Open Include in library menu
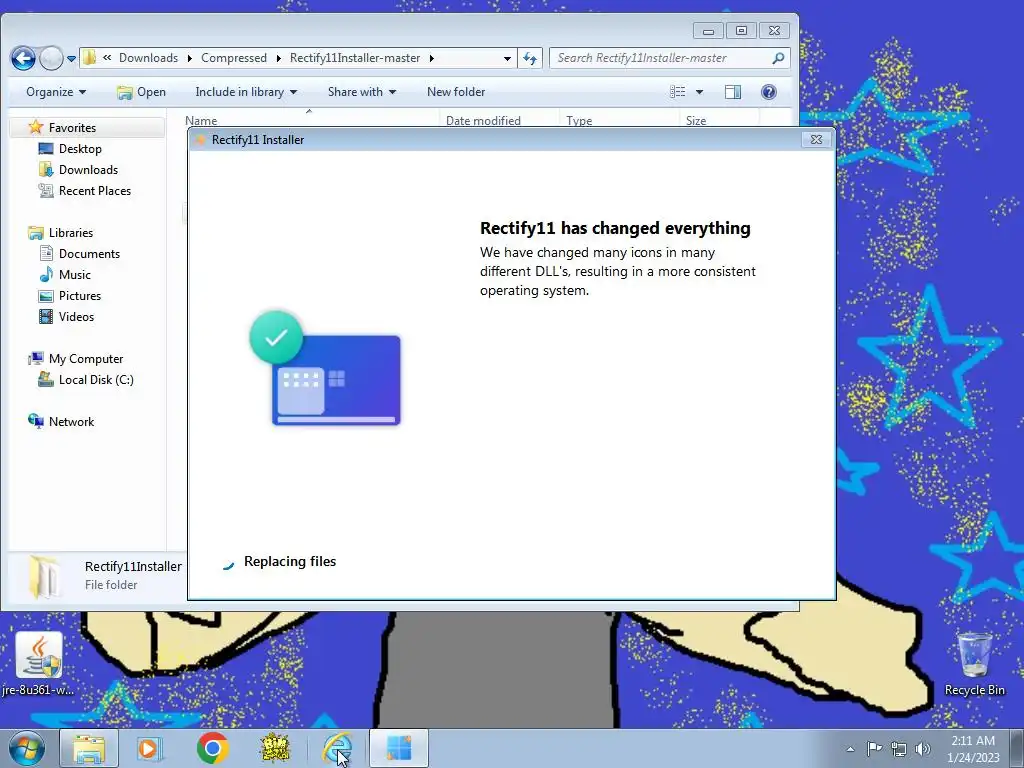This screenshot has width=1024, height=768. 246,92
